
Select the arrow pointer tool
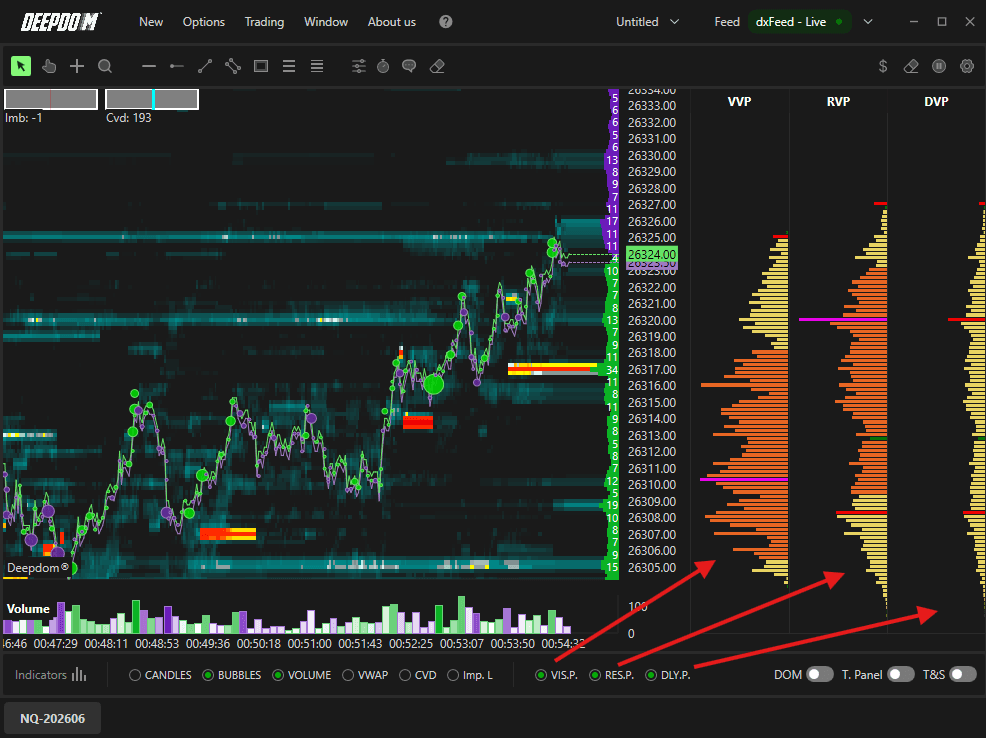coord(21,66)
